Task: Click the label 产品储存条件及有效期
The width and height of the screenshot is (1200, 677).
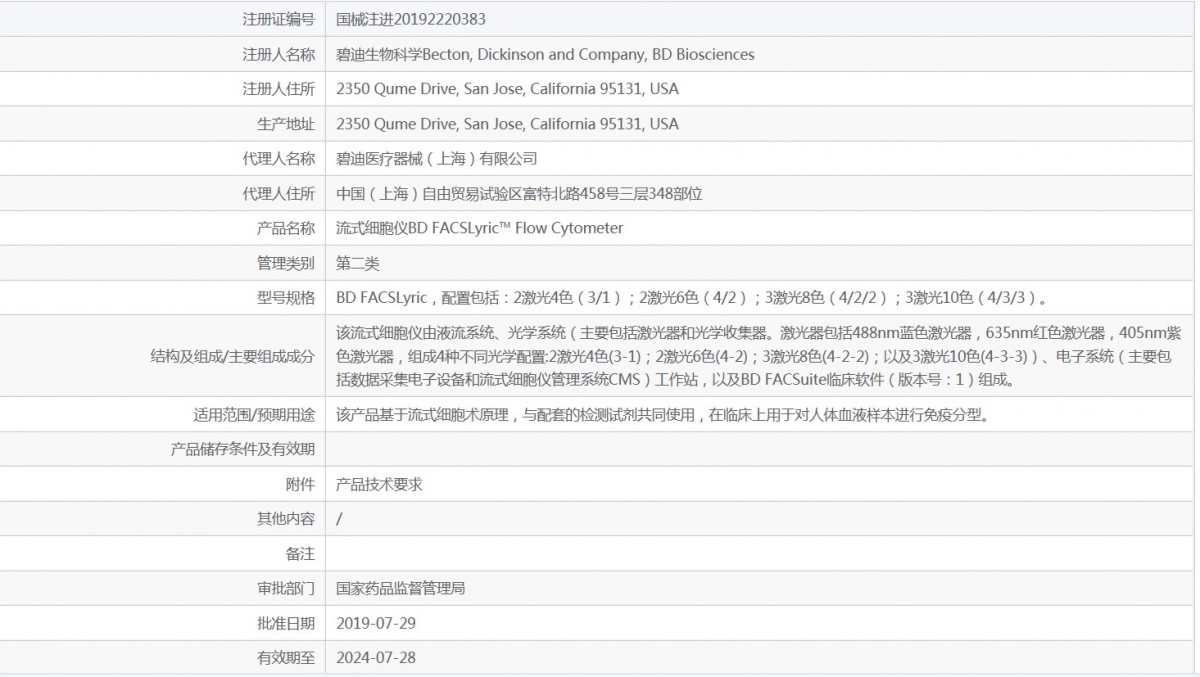Action: click(243, 449)
